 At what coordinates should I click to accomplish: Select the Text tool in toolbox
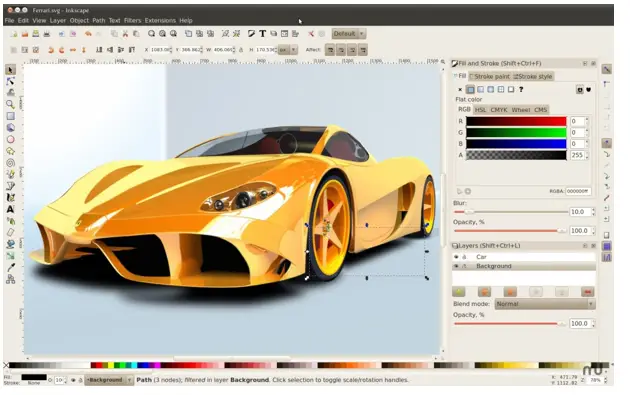click(x=10, y=209)
